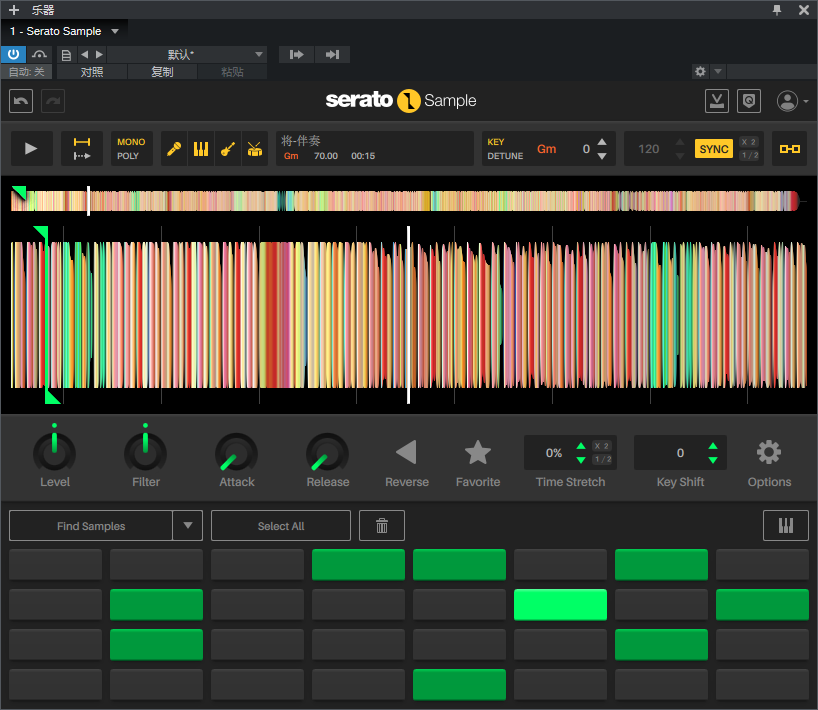Image resolution: width=818 pixels, height=710 pixels.
Task: Click the Release knob
Action: pyautogui.click(x=327, y=452)
